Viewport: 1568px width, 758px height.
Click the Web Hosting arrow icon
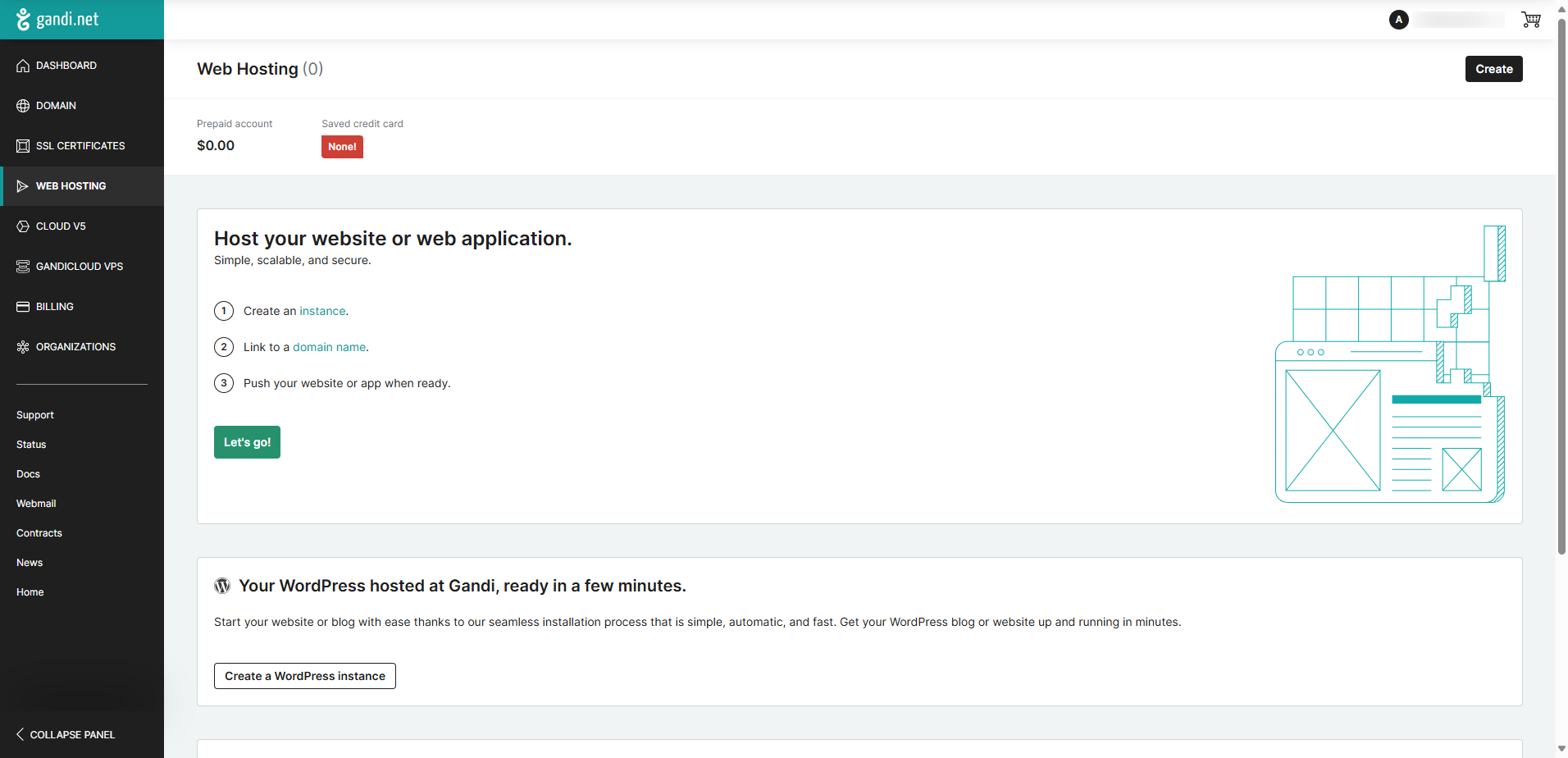(x=23, y=186)
